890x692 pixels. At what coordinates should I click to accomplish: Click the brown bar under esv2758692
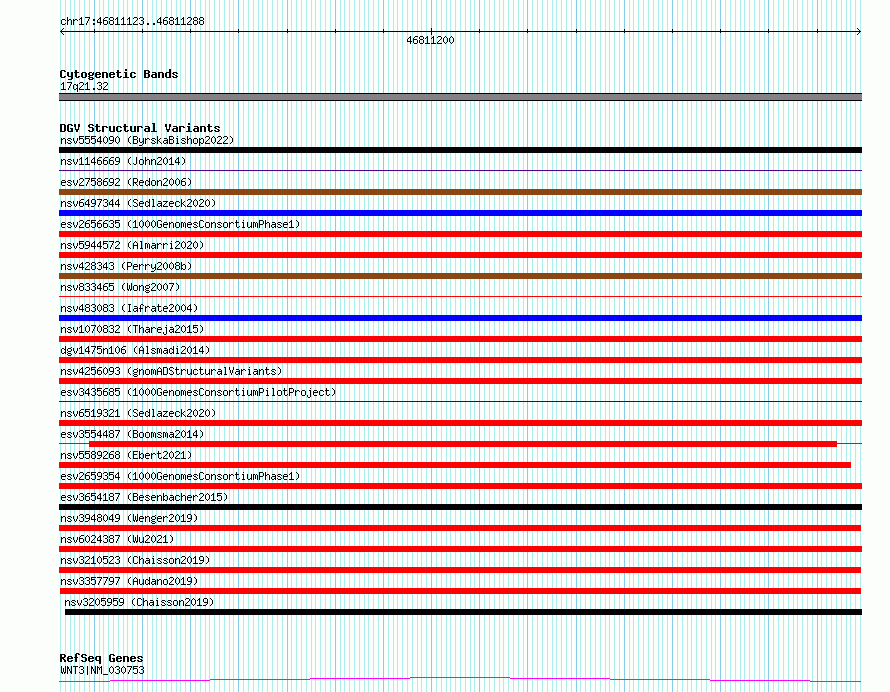(460, 192)
